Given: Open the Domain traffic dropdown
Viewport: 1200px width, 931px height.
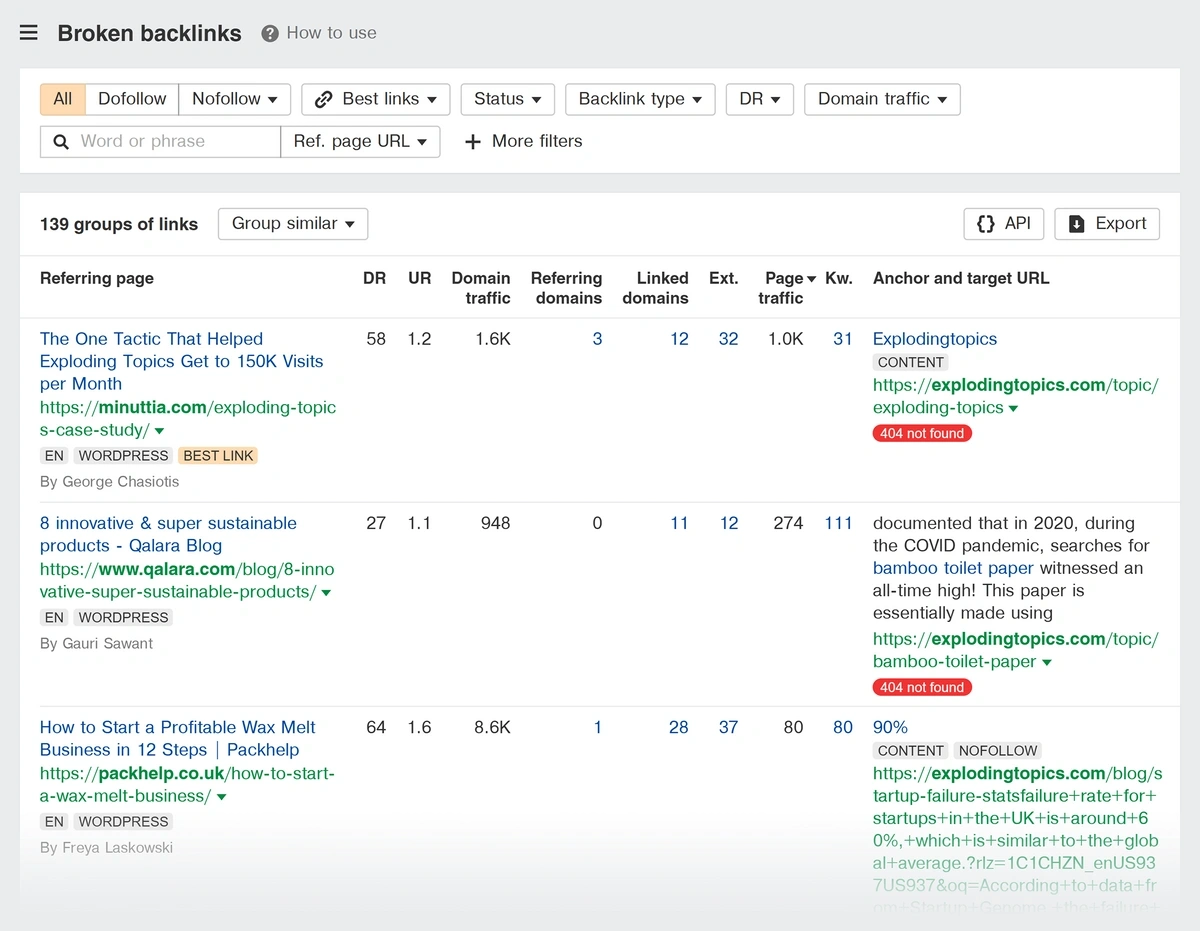Looking at the screenshot, I should click(x=882, y=99).
